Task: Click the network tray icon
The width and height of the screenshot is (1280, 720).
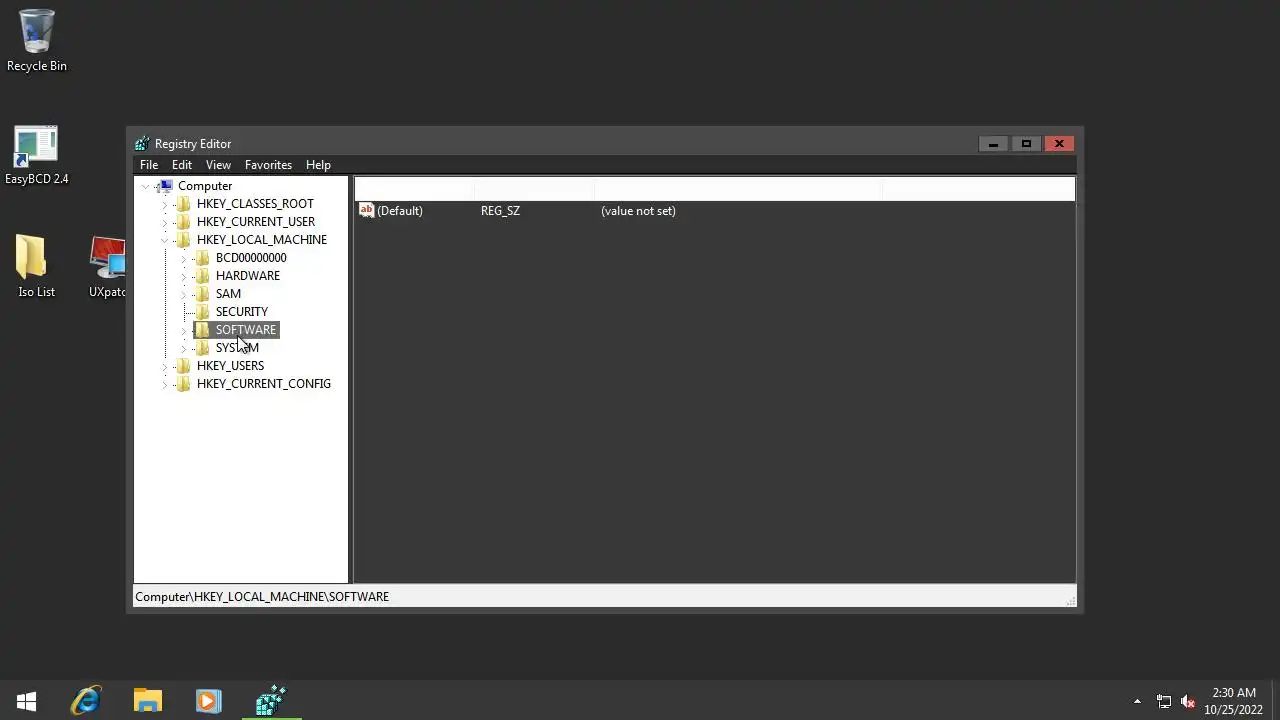Action: point(1164,702)
